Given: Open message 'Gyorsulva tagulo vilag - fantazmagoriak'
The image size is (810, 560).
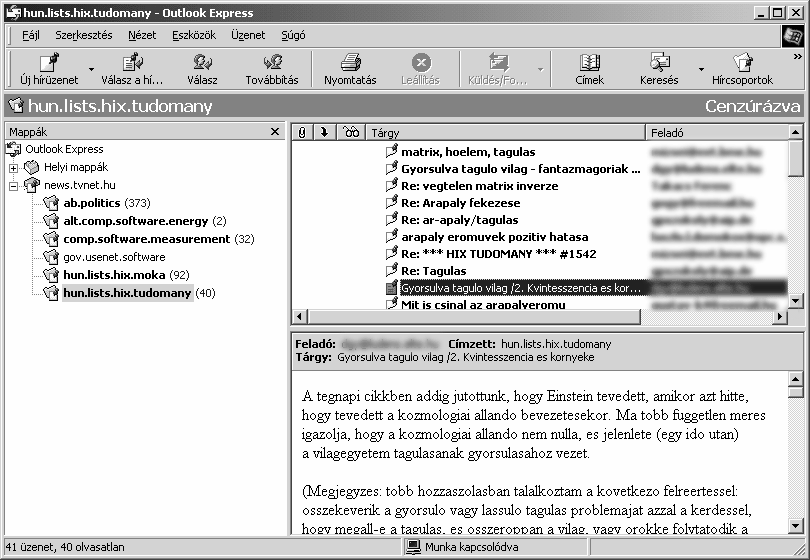Looking at the screenshot, I should (x=520, y=169).
